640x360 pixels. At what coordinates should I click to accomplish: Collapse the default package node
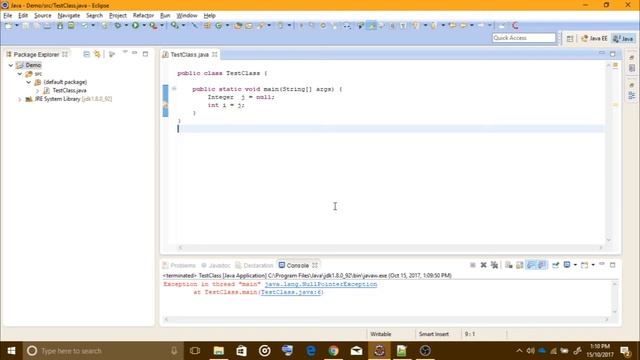pyautogui.click(x=29, y=82)
